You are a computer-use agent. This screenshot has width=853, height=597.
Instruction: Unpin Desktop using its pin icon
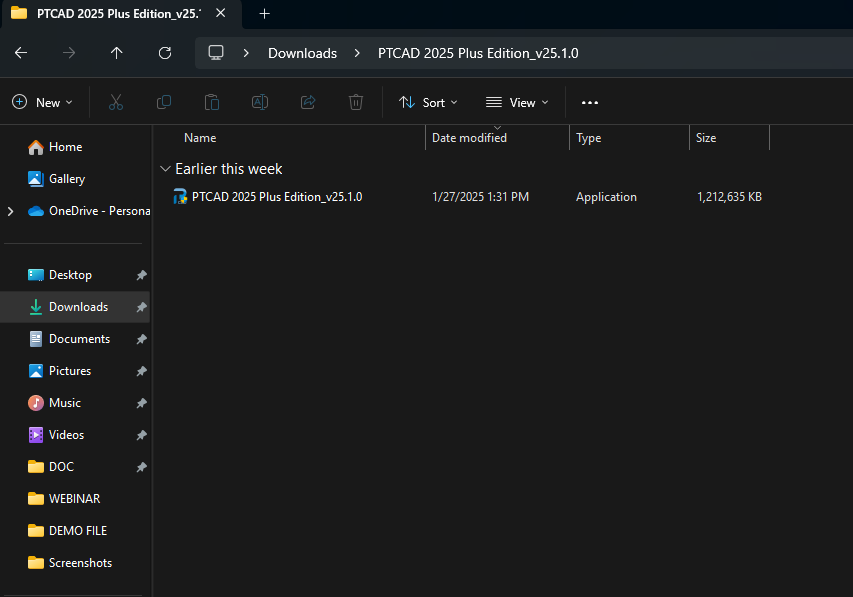(141, 275)
